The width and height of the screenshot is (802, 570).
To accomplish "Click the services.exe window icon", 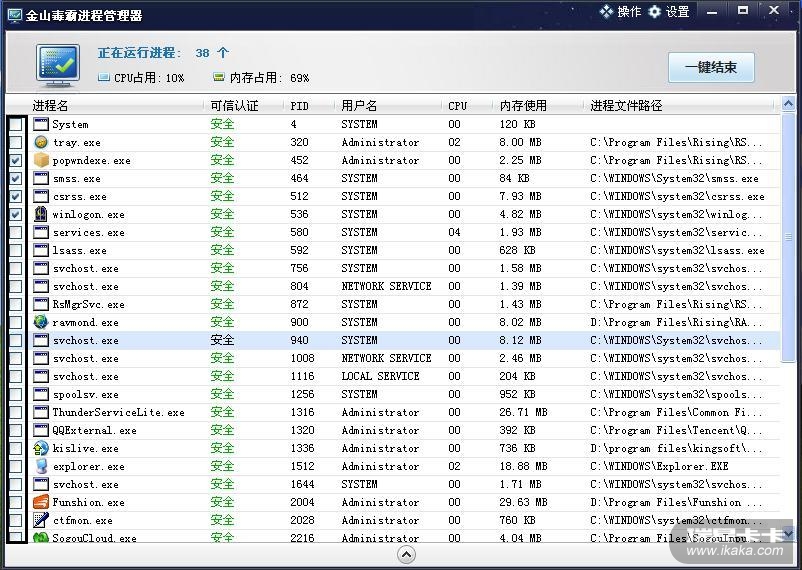I will (41, 232).
